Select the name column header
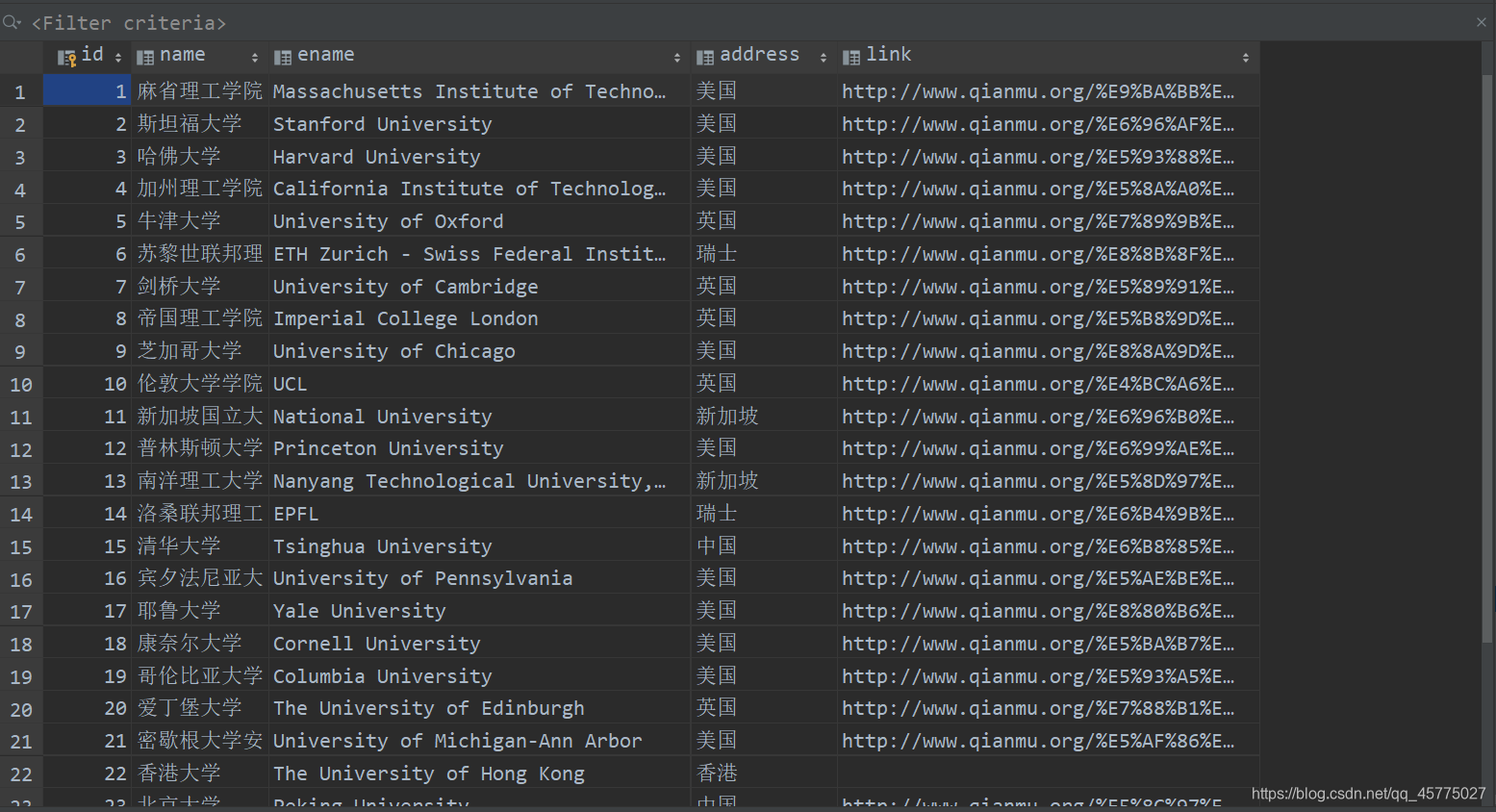The width and height of the screenshot is (1496, 812). point(200,57)
